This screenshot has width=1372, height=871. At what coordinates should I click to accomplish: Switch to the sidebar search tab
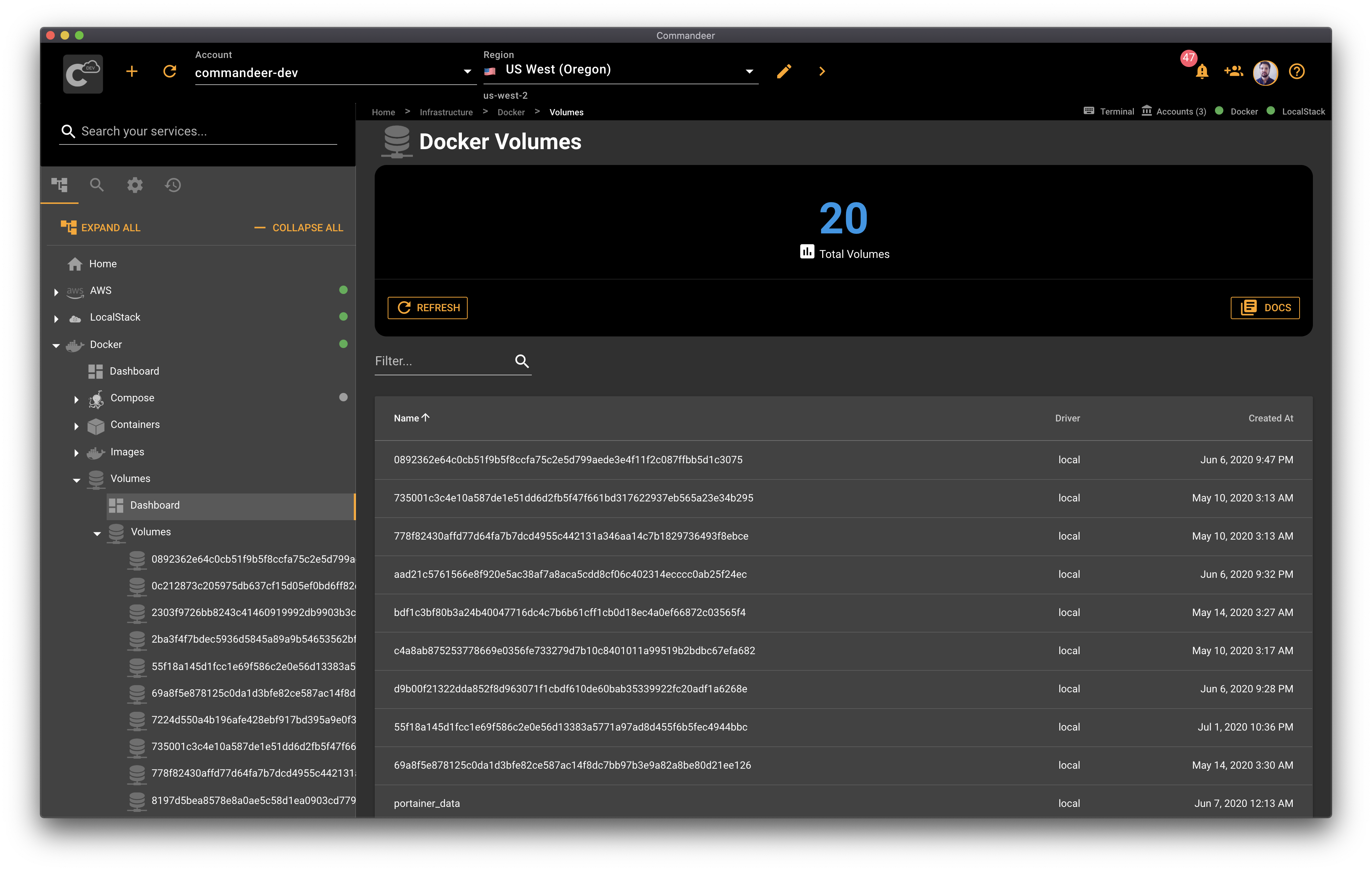tap(97, 185)
